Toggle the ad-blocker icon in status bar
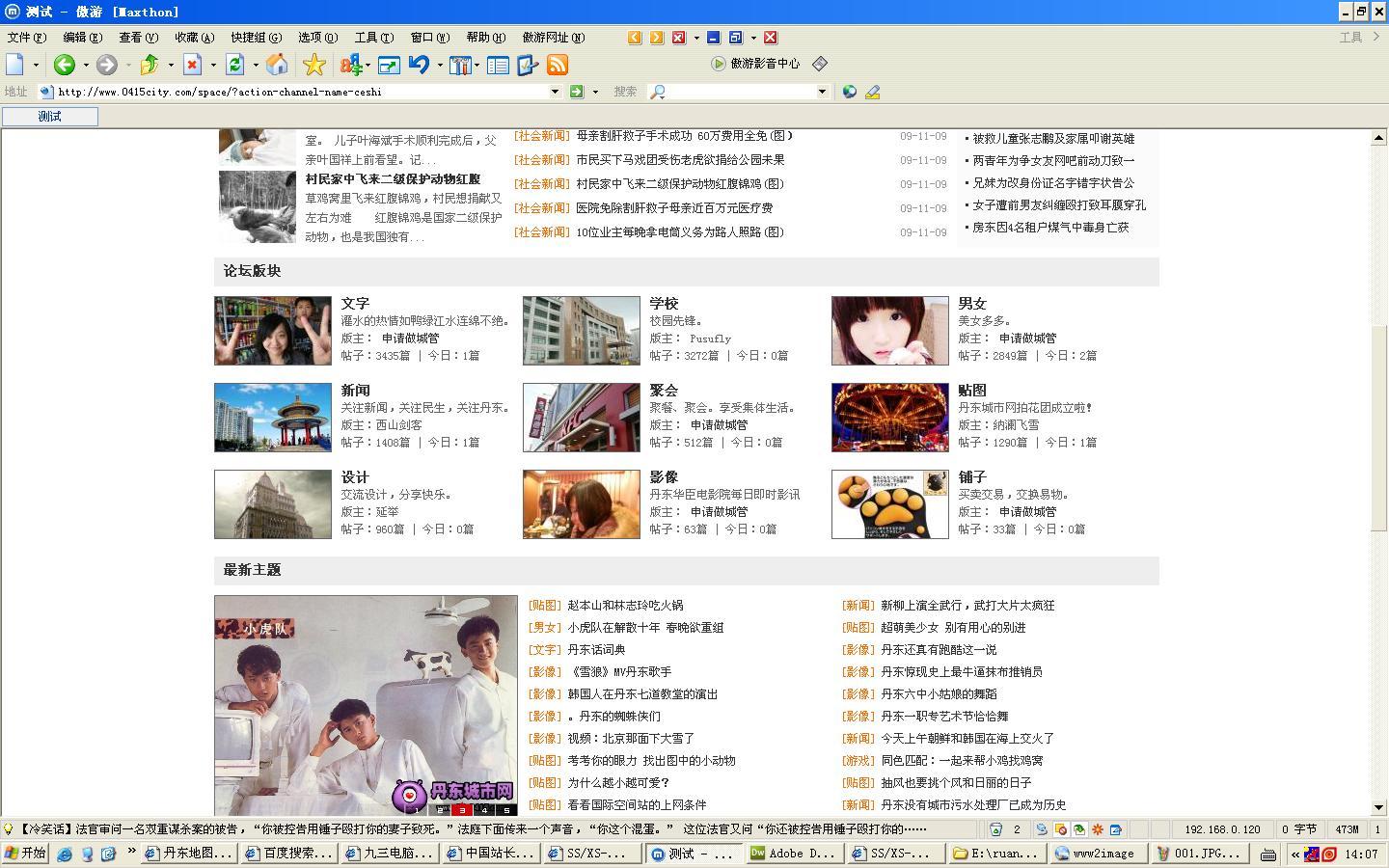This screenshot has width=1389, height=868. click(1060, 829)
